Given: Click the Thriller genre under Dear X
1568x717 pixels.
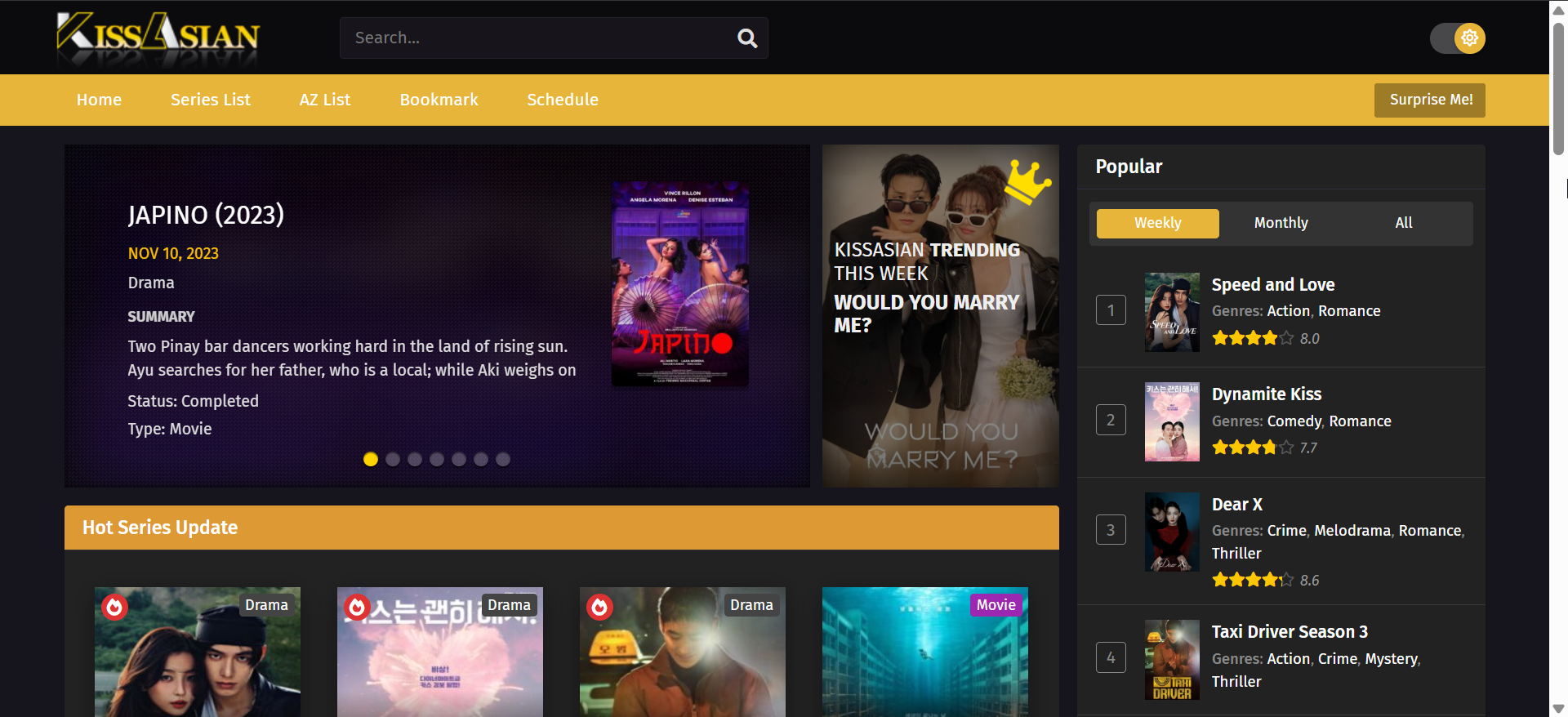Looking at the screenshot, I should (1236, 554).
